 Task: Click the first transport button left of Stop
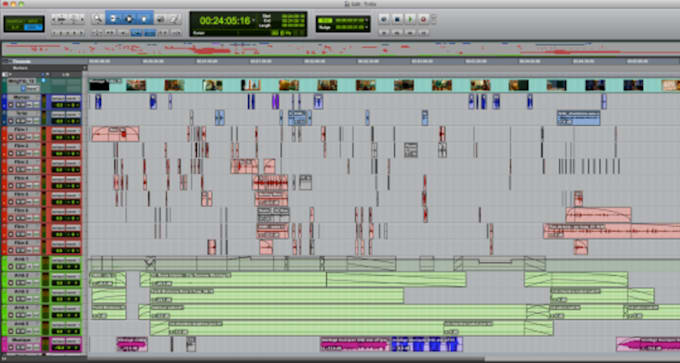384,19
